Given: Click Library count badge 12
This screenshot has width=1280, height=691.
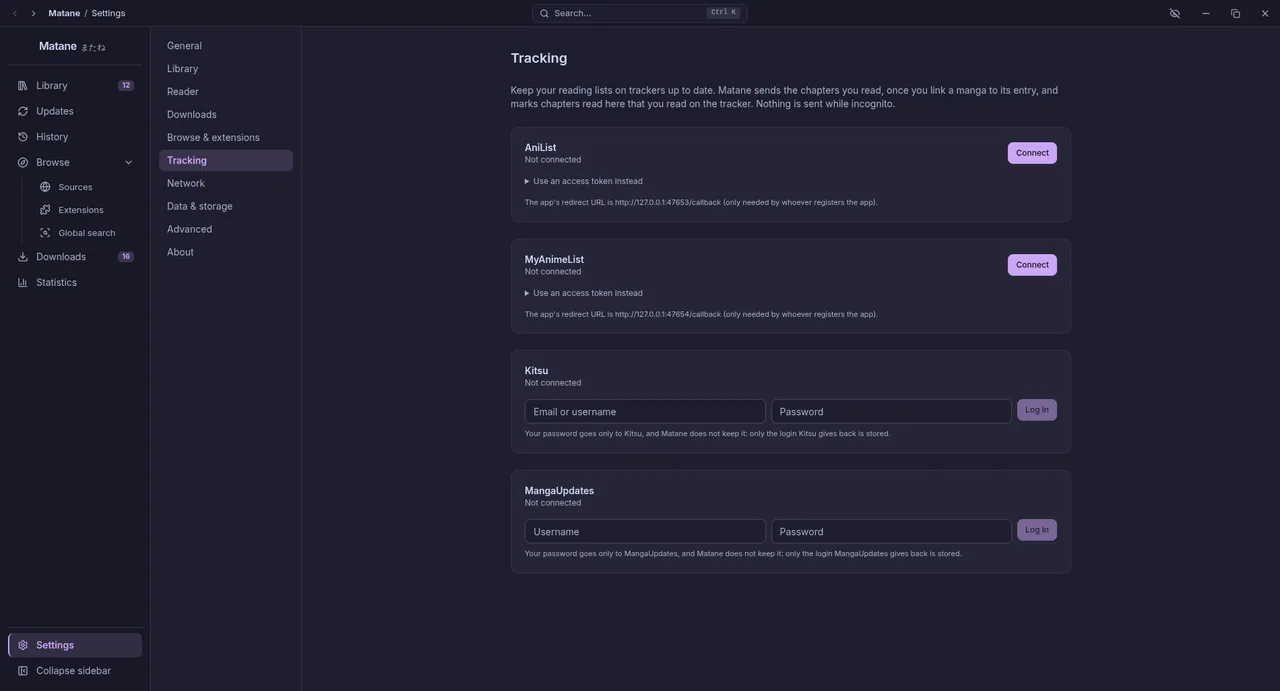Looking at the screenshot, I should click(126, 86).
